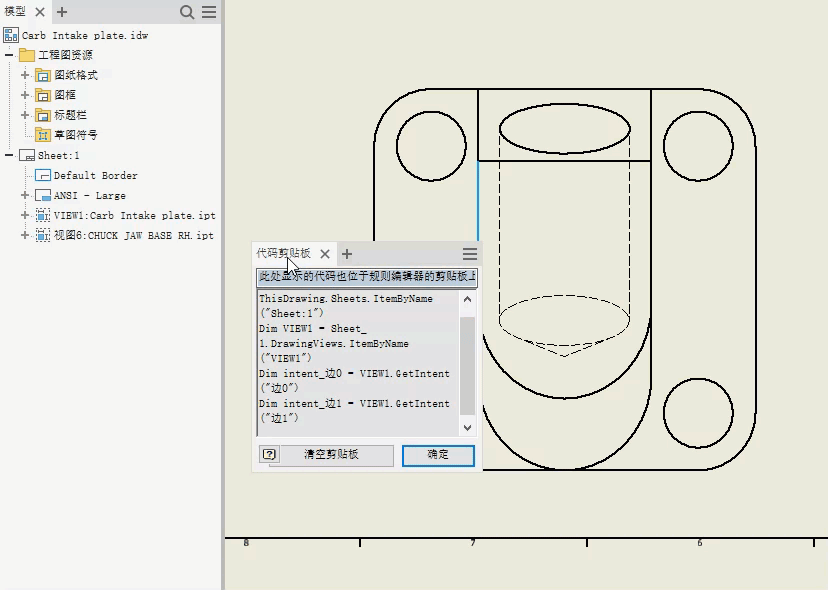Screen dimensions: 828x590
Task: Click the 确定 button
Action: 438,455
